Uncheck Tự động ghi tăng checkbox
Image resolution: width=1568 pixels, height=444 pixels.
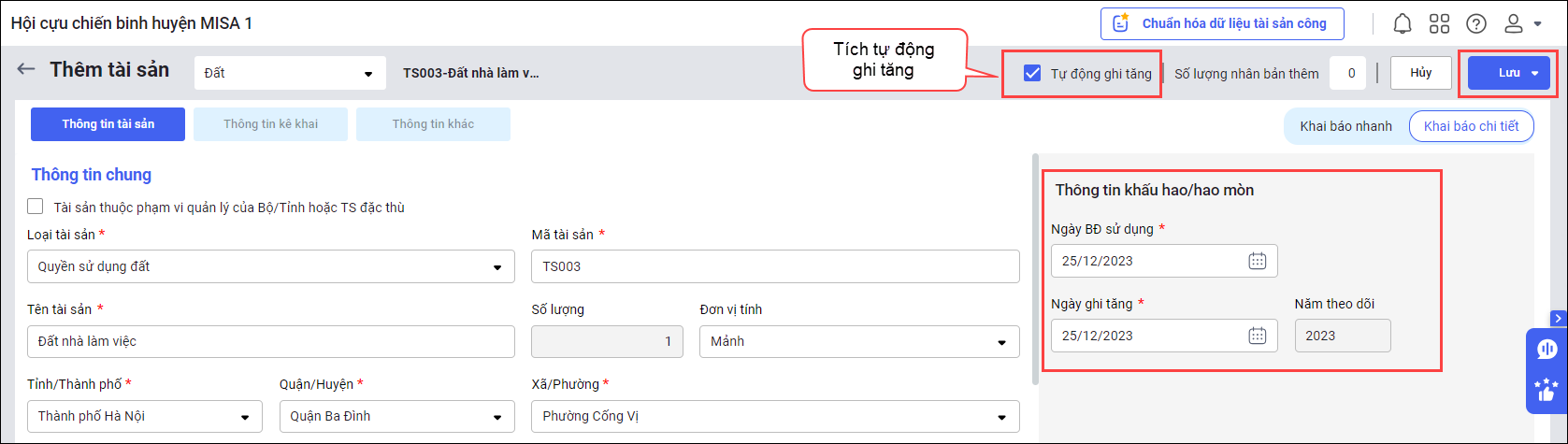(x=1032, y=74)
